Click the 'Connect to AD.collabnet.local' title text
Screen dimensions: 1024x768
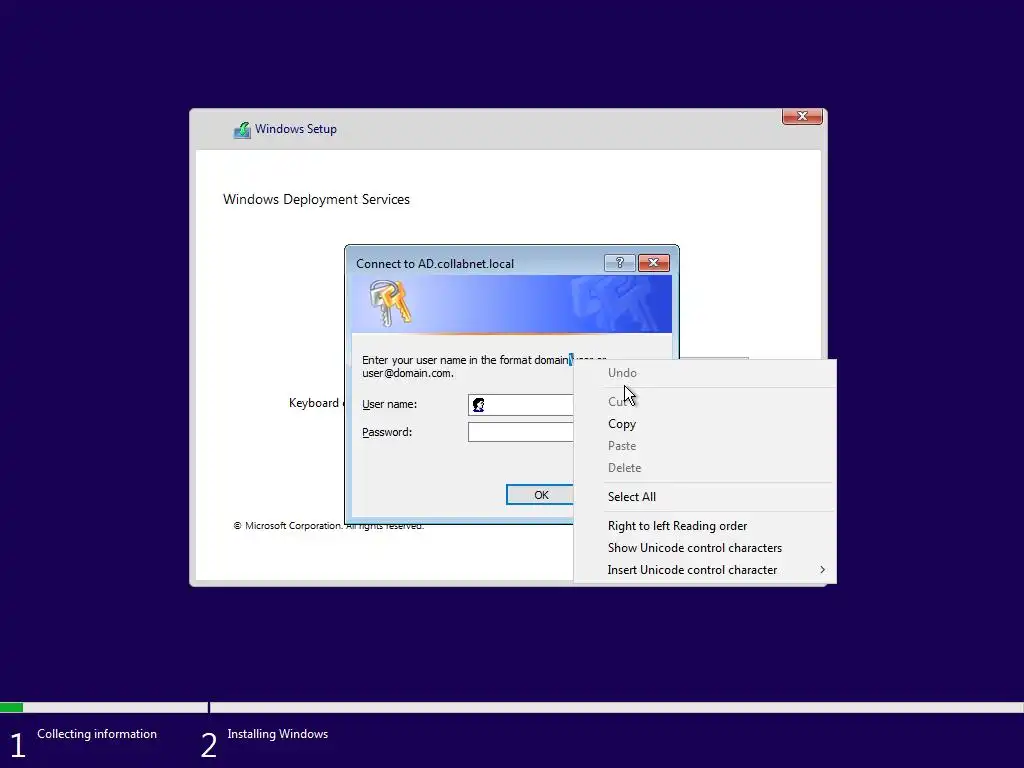pos(435,264)
